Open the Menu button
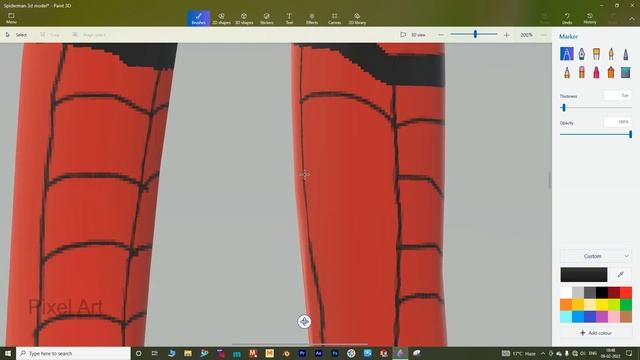This screenshot has height=360, width=640. [x=11, y=18]
